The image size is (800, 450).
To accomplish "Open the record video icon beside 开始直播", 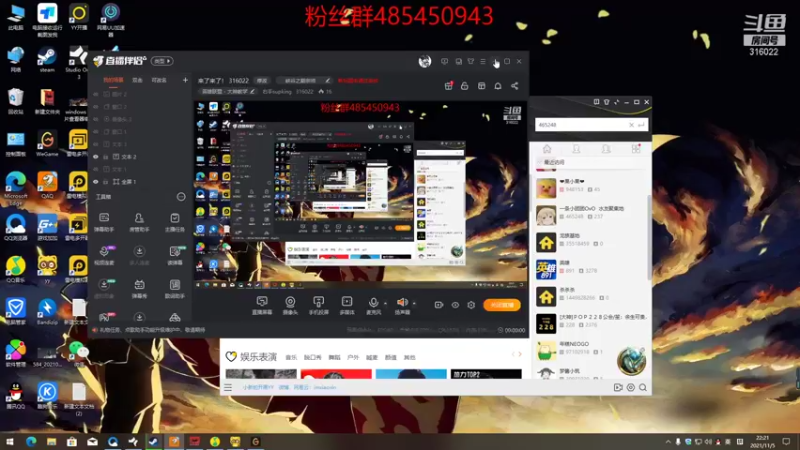I will pos(439,305).
